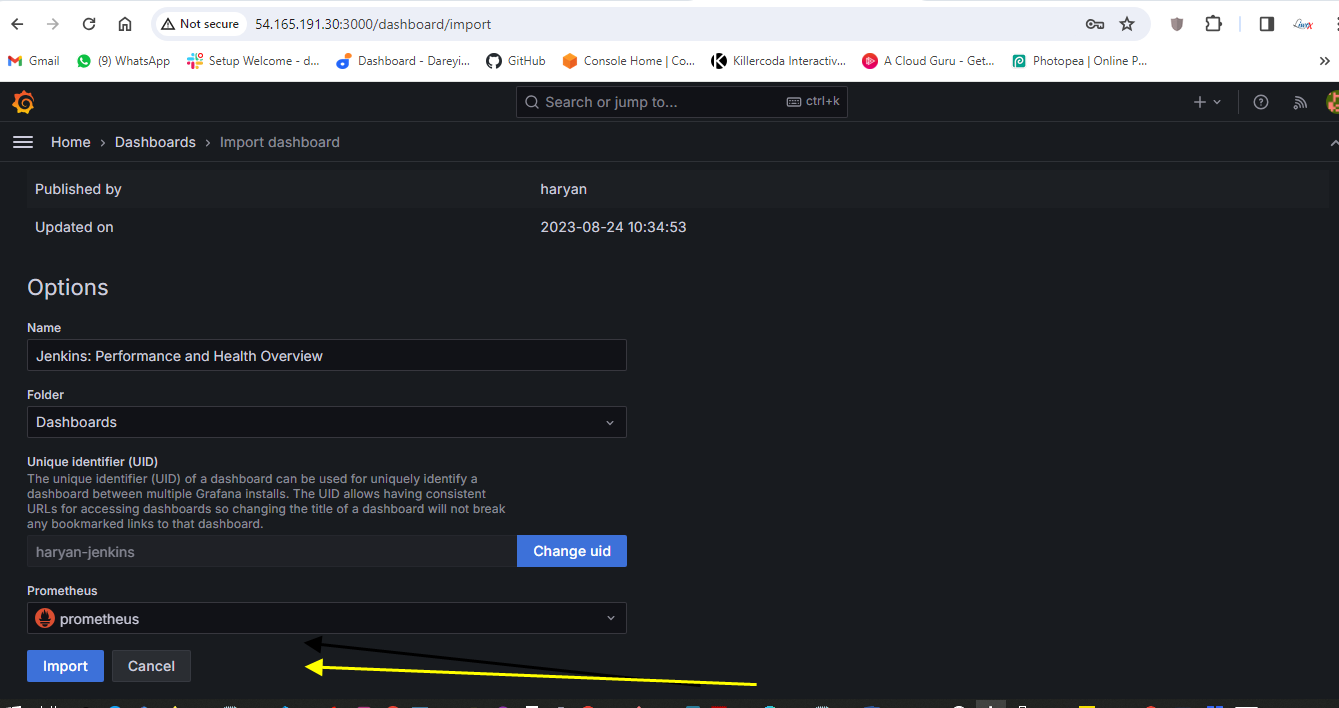
Task: Toggle the browser side panel
Action: point(1266,24)
